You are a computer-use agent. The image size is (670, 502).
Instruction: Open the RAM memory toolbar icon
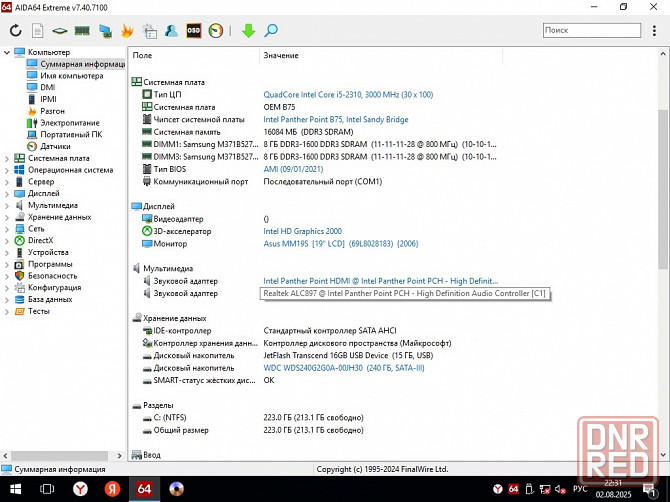click(82, 30)
